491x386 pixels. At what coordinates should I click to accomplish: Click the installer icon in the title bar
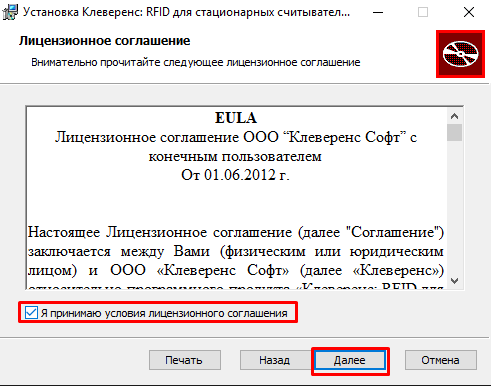coord(10,12)
